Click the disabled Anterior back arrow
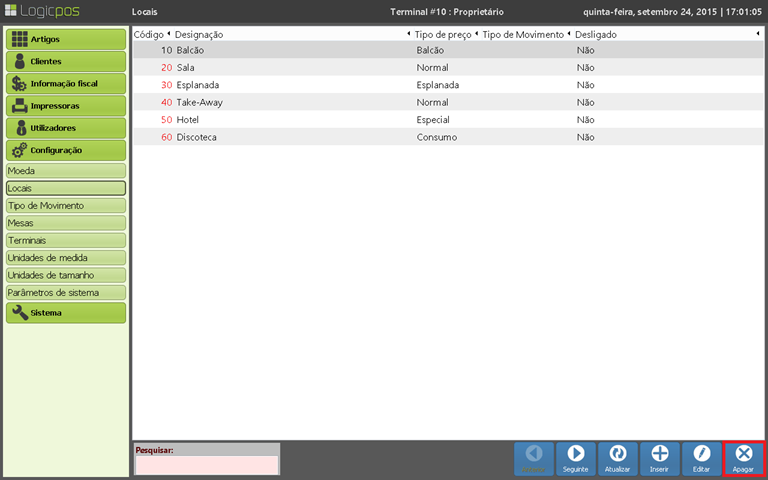This screenshot has height=480, width=768. click(x=533, y=458)
